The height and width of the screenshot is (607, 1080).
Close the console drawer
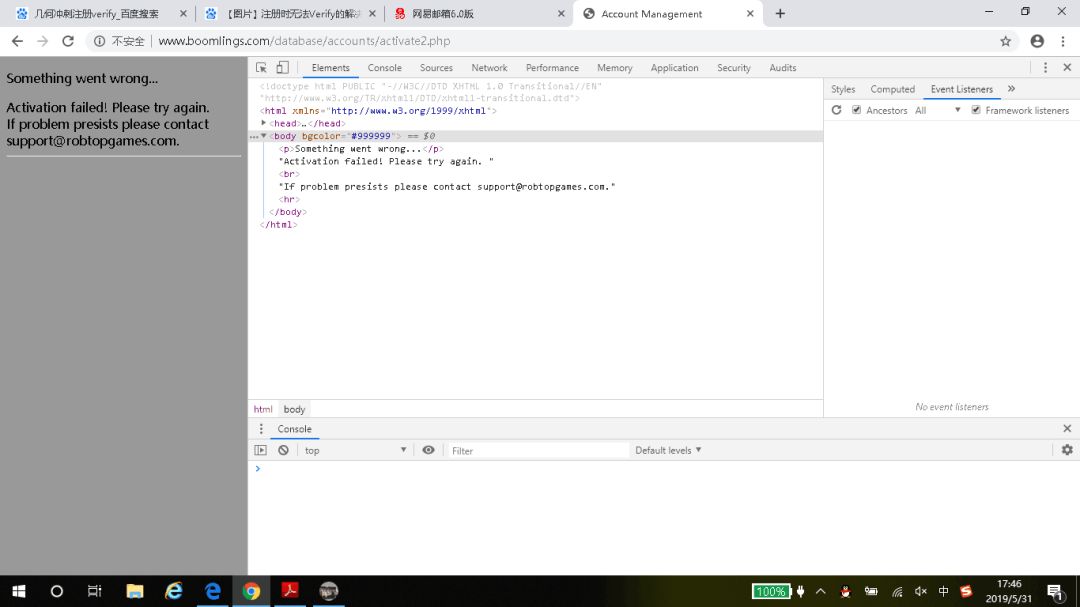pyautogui.click(x=1067, y=429)
